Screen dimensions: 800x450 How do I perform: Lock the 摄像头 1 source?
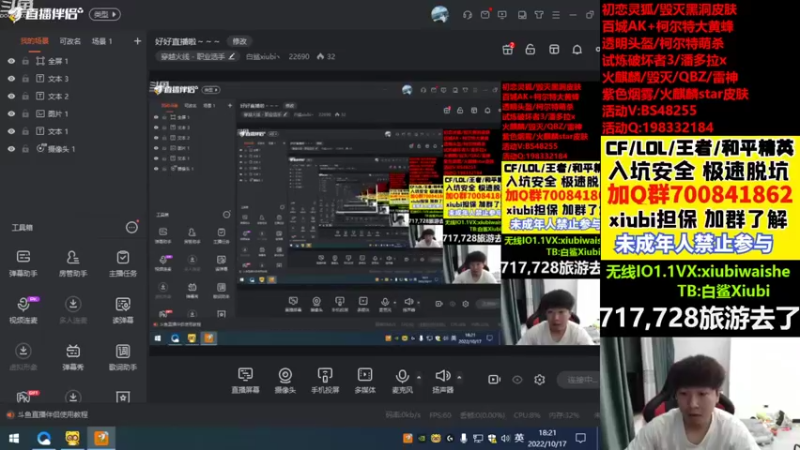[25, 149]
